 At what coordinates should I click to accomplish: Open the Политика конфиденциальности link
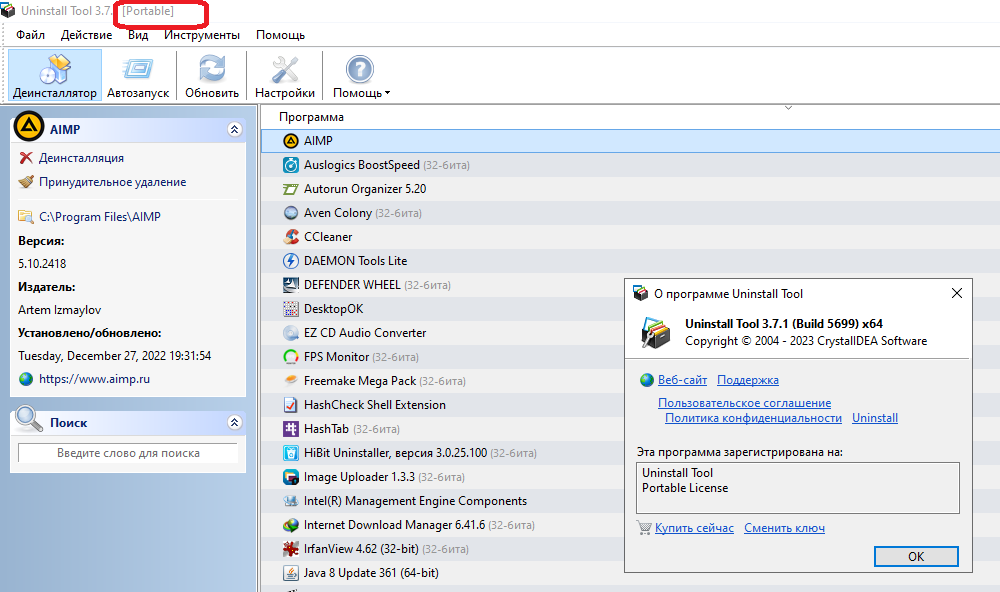point(753,418)
